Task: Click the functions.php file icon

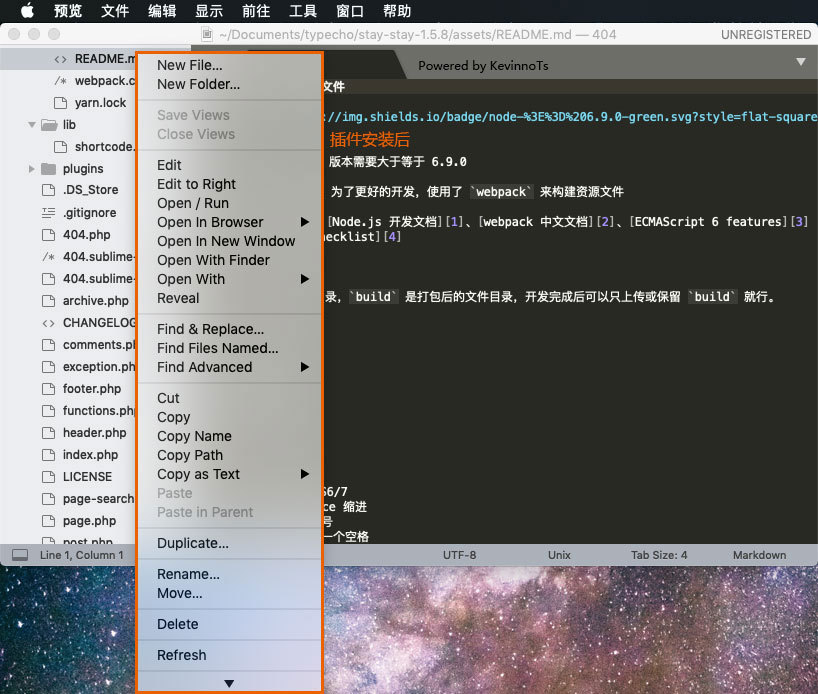Action: (49, 411)
